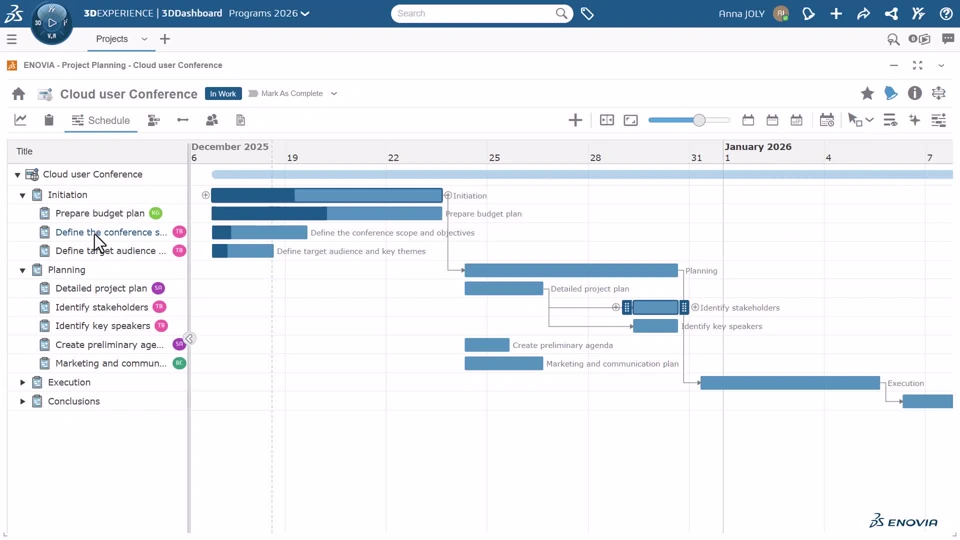The width and height of the screenshot is (960, 540).
Task: Open the Programs 2026 dashboard dropdown
Action: click(269, 13)
